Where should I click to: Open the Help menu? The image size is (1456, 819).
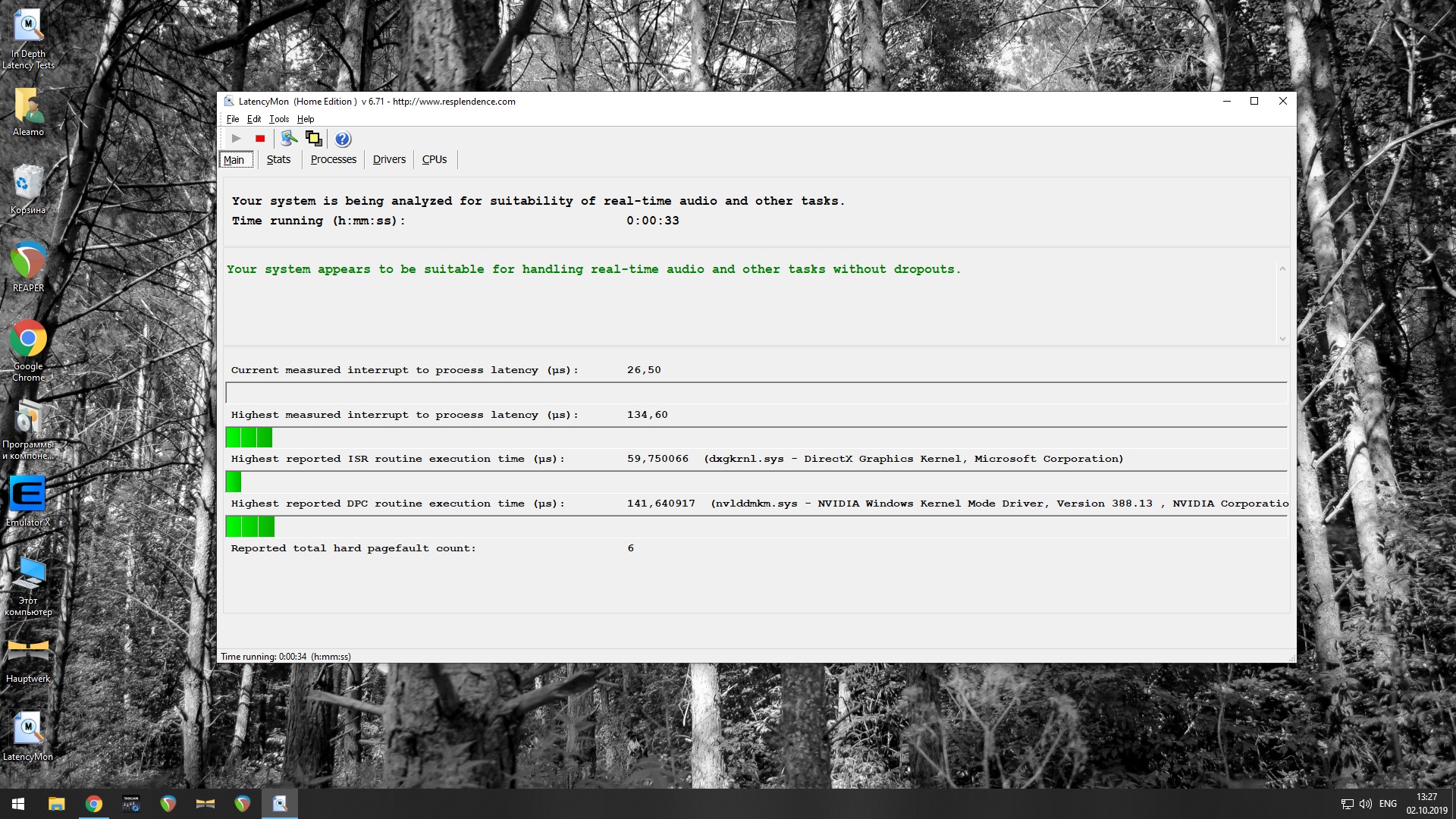click(x=305, y=119)
